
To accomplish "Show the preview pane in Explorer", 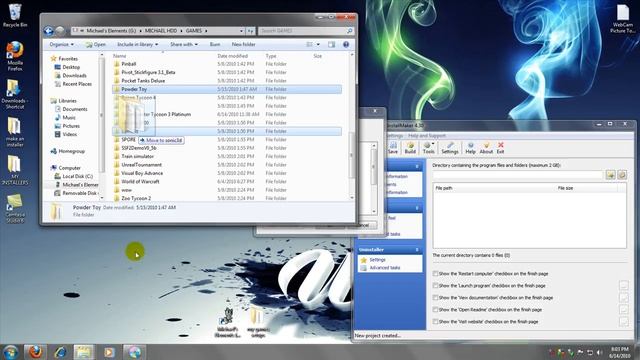I will pyautogui.click(x=331, y=44).
